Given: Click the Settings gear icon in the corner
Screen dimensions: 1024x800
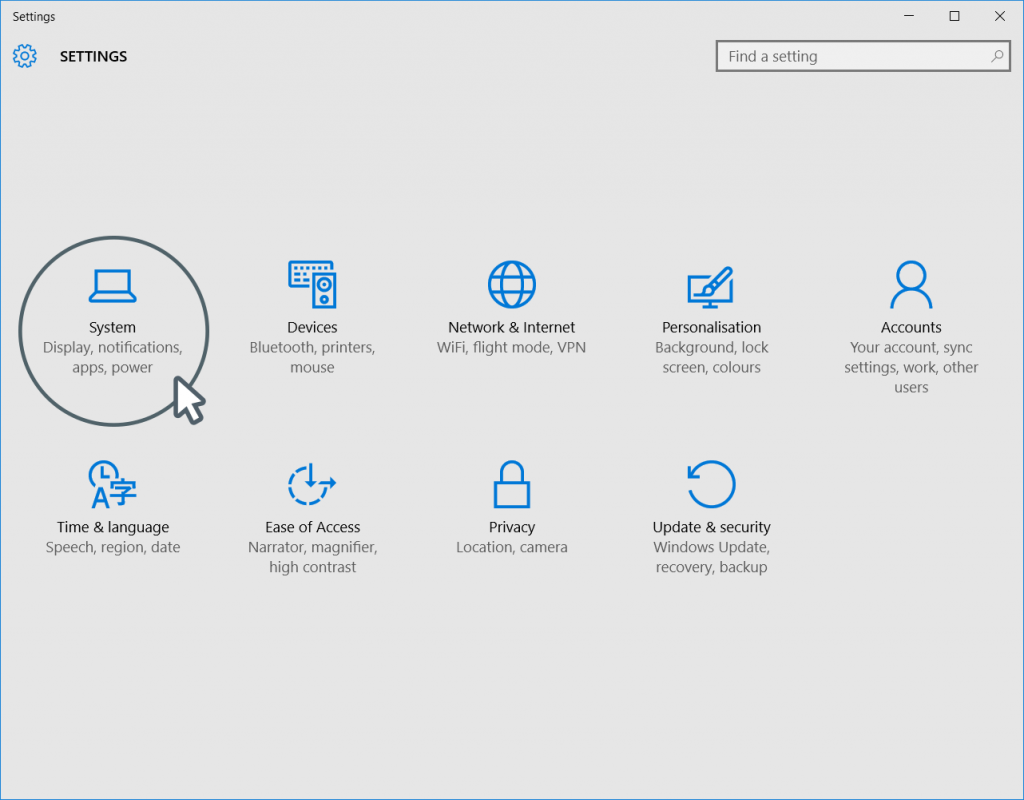Looking at the screenshot, I should coord(24,56).
